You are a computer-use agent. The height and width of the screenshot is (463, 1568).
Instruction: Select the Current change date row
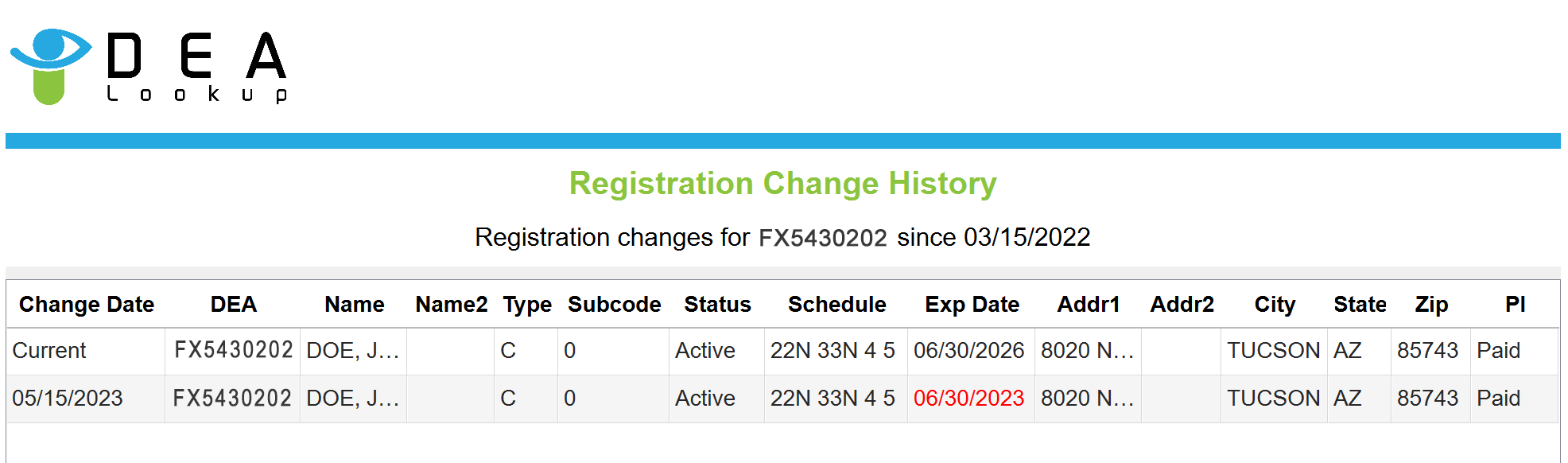pyautogui.click(x=49, y=351)
